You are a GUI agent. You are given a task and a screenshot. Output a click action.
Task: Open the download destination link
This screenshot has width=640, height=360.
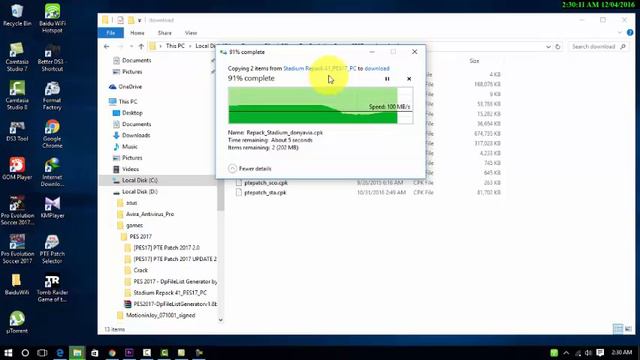[x=377, y=69]
